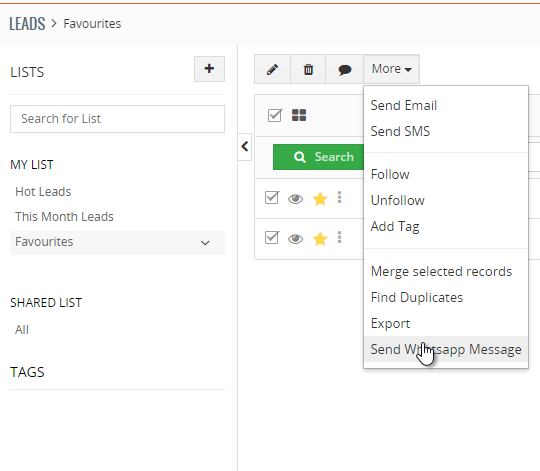
Task: Unstar the second lead row
Action: 320,239
